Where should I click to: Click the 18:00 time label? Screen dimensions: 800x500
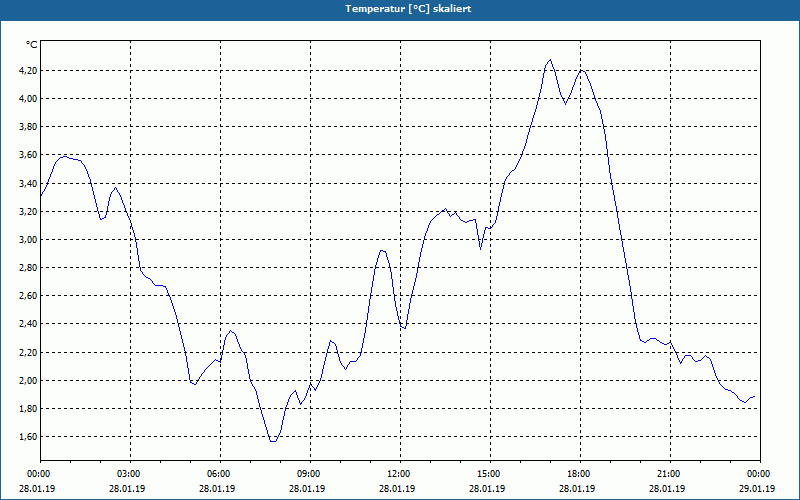pos(579,474)
